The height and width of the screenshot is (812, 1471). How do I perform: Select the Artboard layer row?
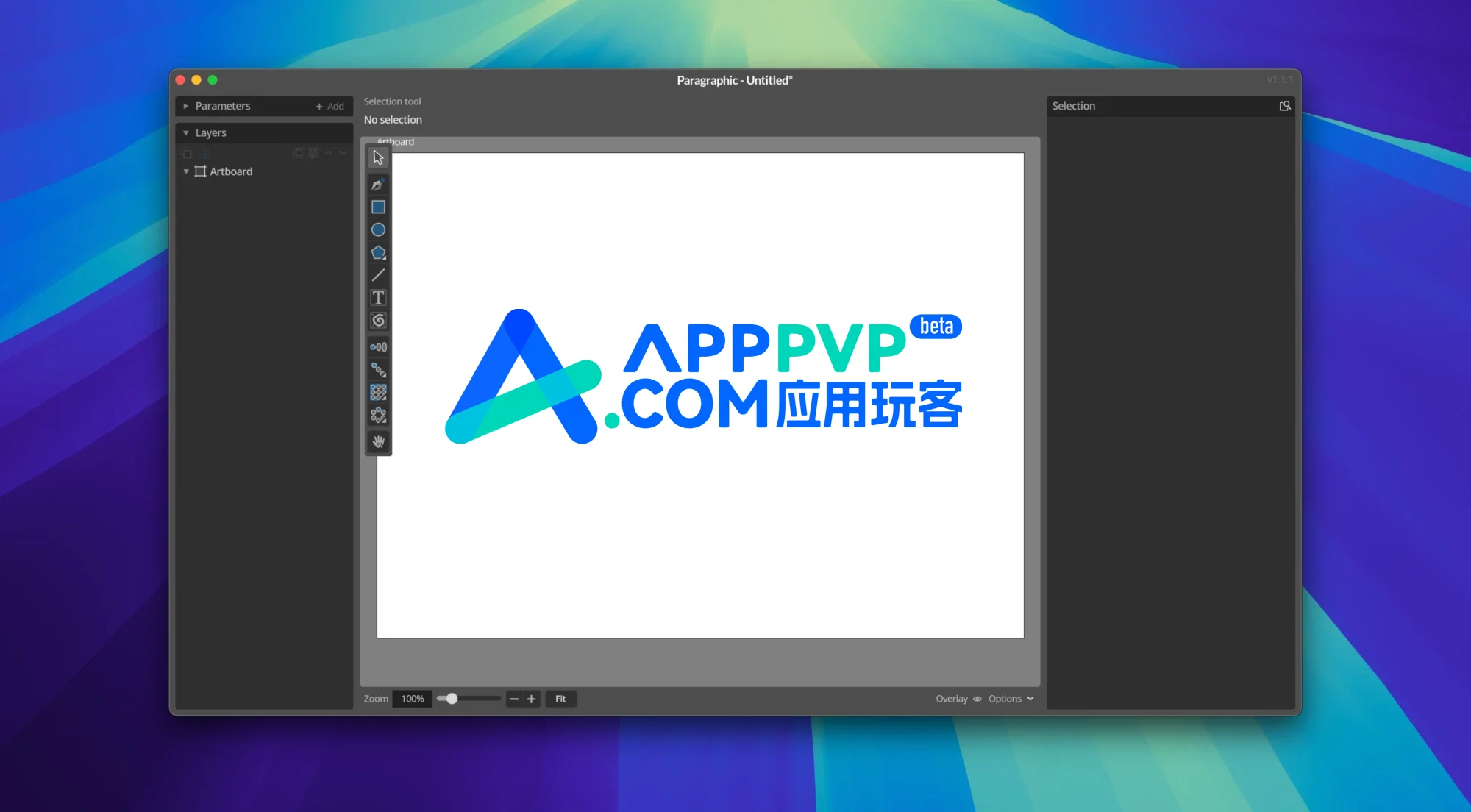(265, 171)
